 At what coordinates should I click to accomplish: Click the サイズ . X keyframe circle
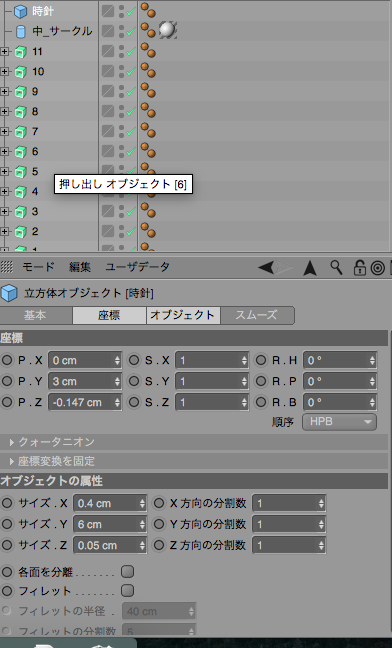(7, 503)
